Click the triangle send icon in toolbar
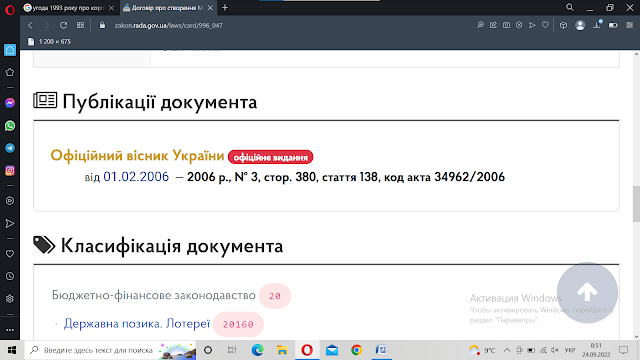The height and width of the screenshot is (360, 640). click(x=532, y=25)
